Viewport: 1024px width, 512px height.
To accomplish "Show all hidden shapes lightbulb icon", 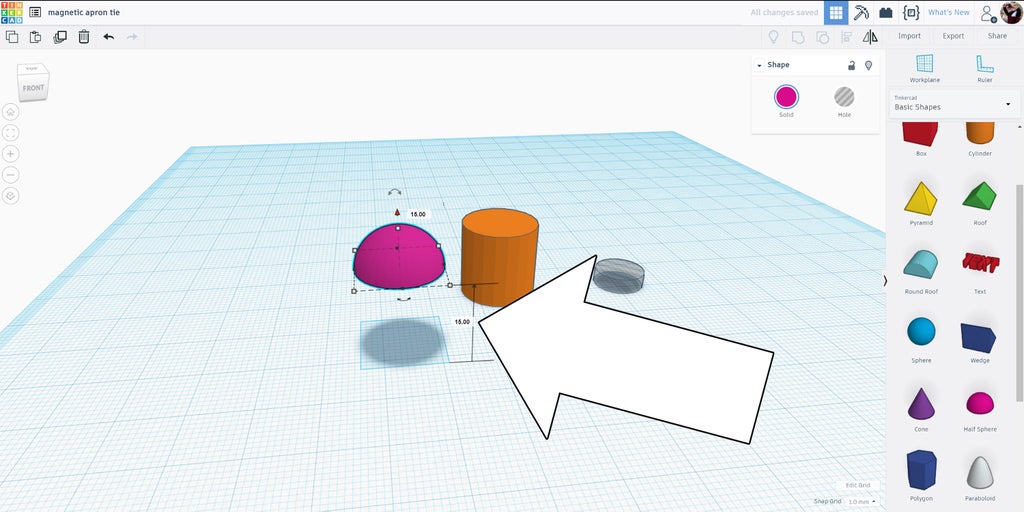I will pos(774,37).
